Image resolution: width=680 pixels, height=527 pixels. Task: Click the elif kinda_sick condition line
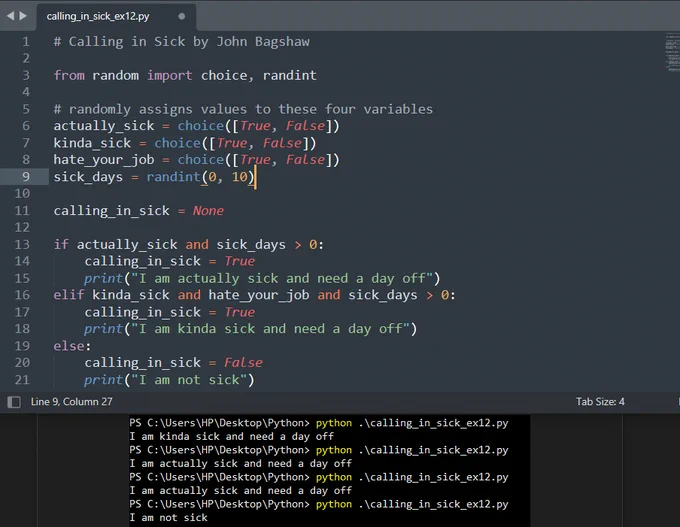click(255, 295)
